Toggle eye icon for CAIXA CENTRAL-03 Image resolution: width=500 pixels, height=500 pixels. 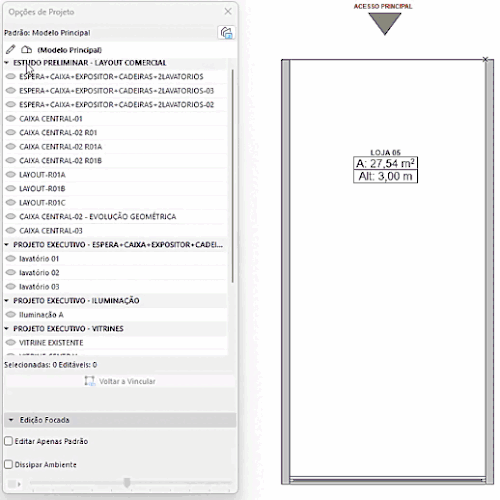pyautogui.click(x=11, y=230)
